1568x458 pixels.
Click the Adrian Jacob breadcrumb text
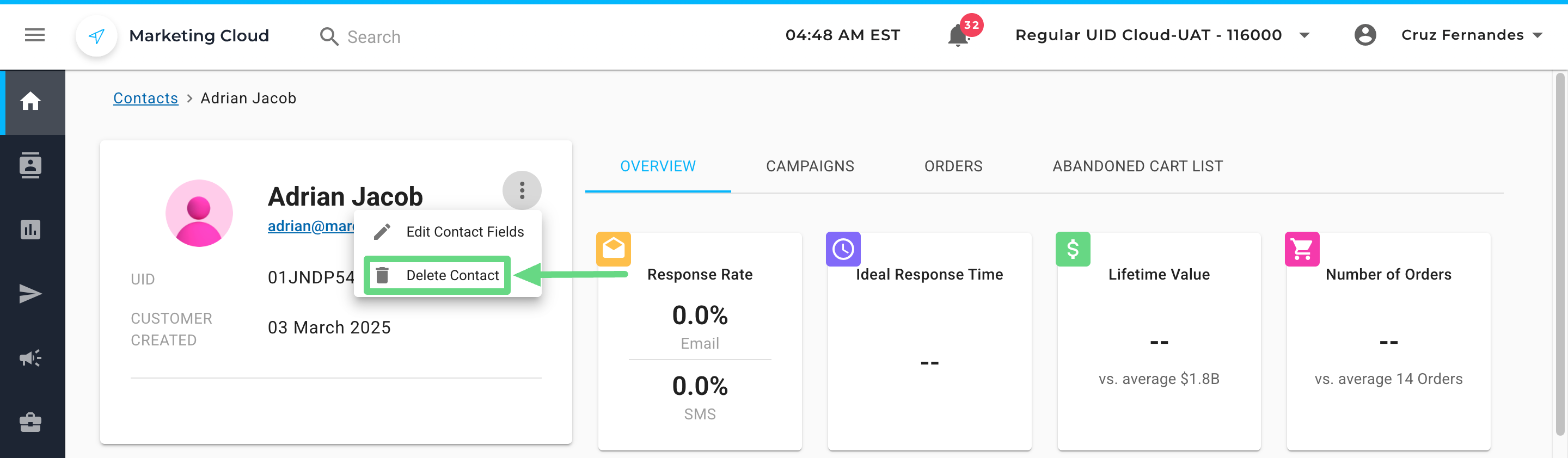pyautogui.click(x=248, y=98)
